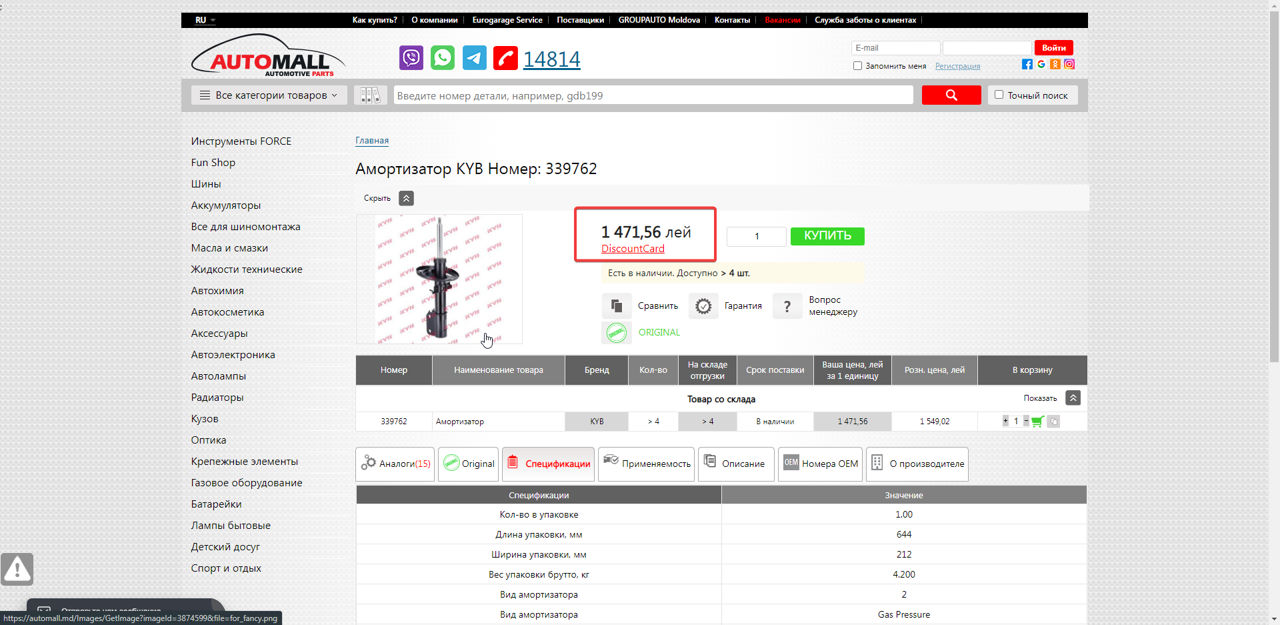Click the green shopping cart icon in product row
1280x625 pixels.
click(x=1037, y=421)
